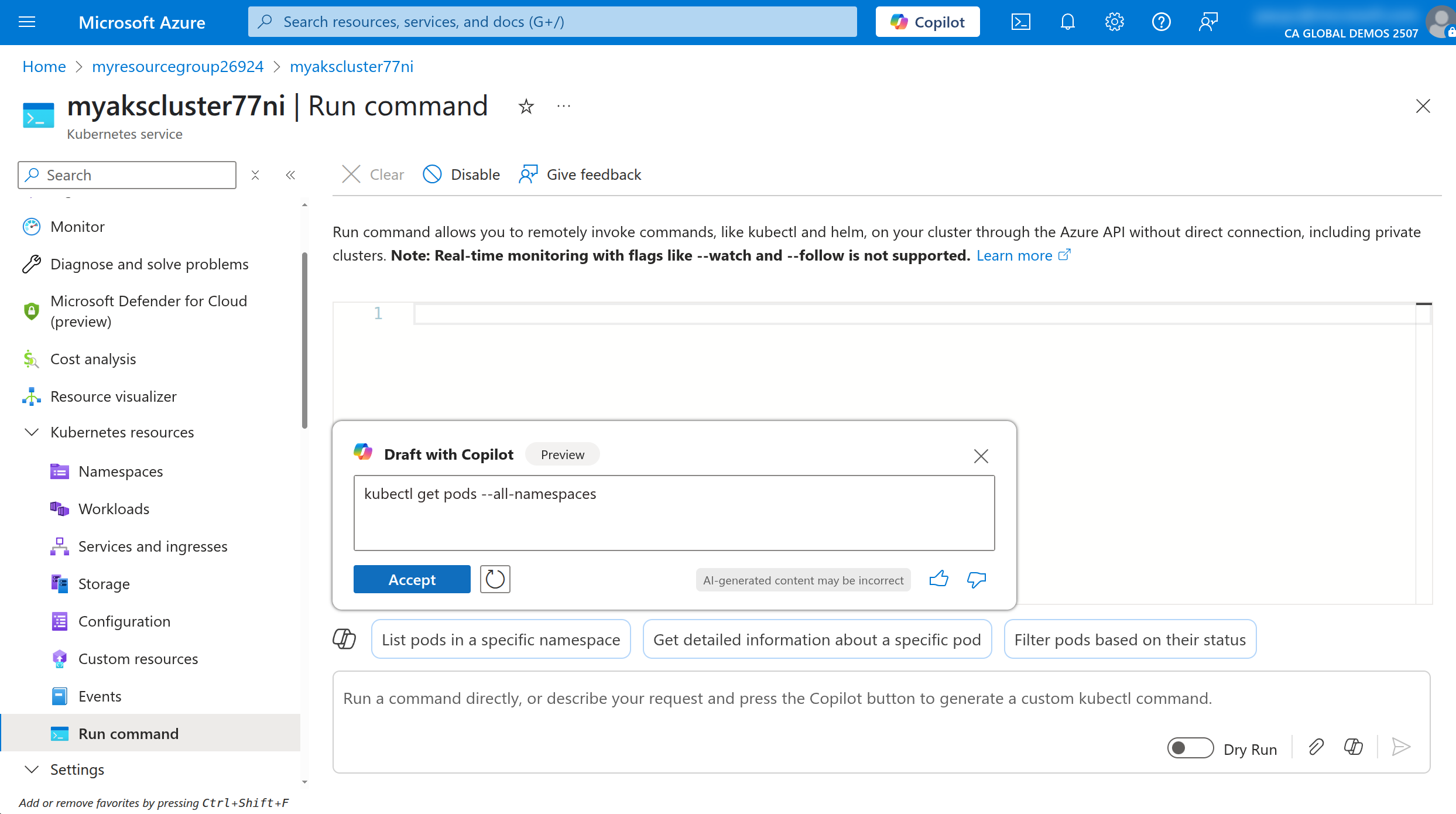Click Give feedback in the toolbar
1456x814 pixels.
[580, 175]
